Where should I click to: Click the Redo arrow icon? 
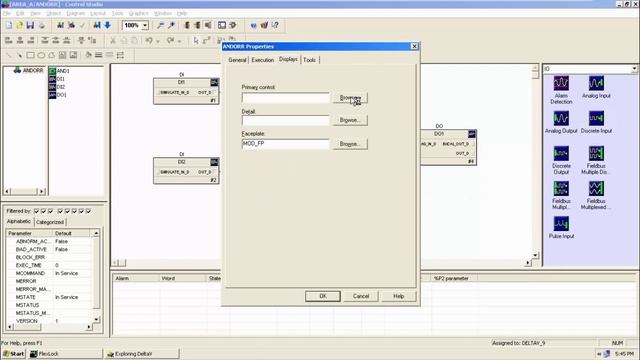(x=171, y=40)
